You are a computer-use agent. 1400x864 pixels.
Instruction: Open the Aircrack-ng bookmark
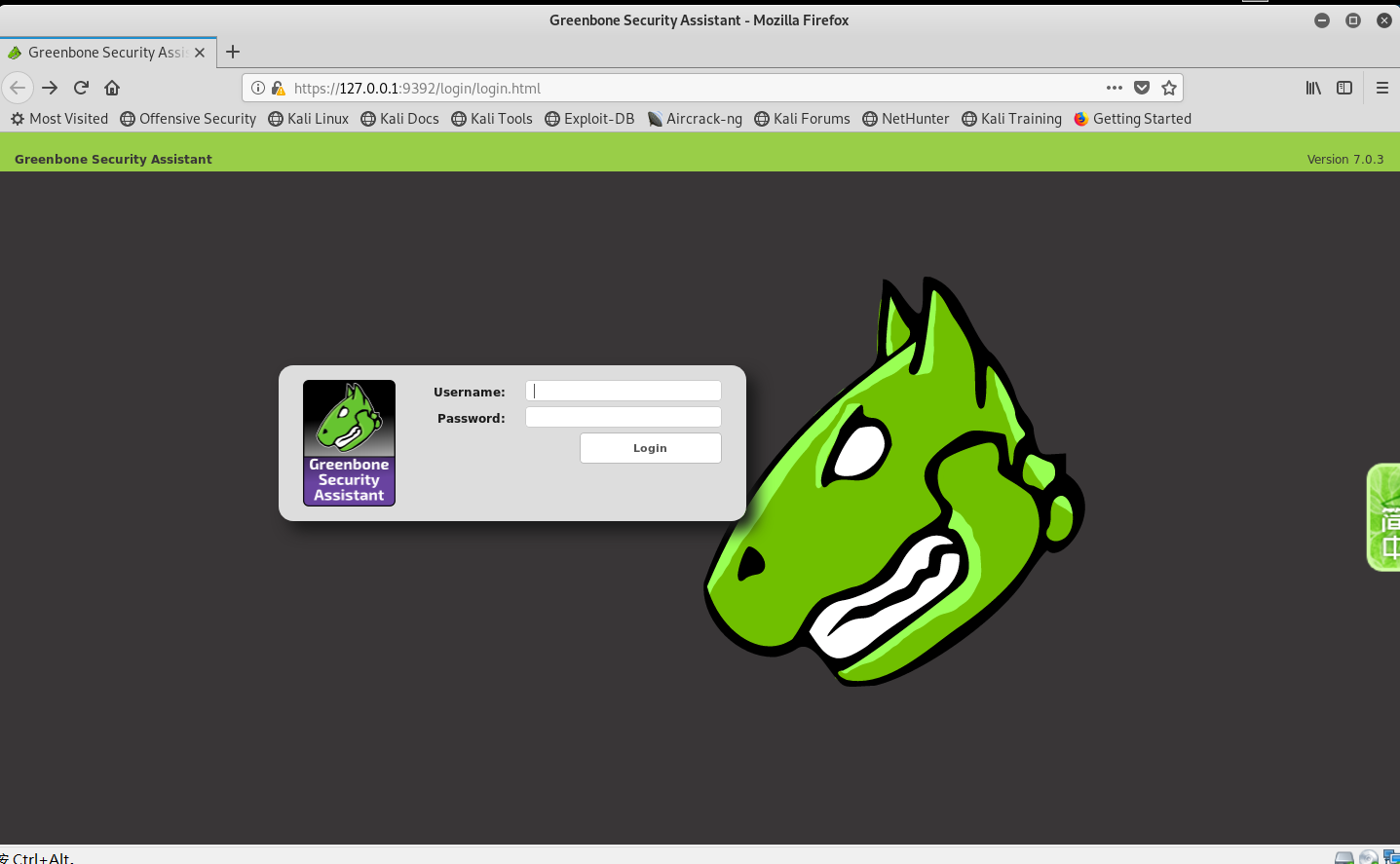(x=695, y=119)
